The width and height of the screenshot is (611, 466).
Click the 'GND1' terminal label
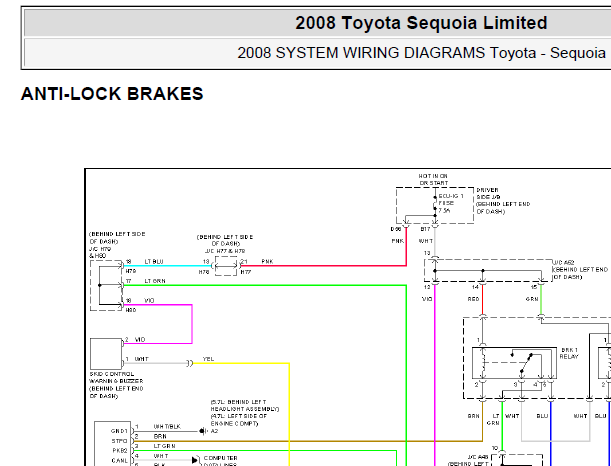(119, 431)
